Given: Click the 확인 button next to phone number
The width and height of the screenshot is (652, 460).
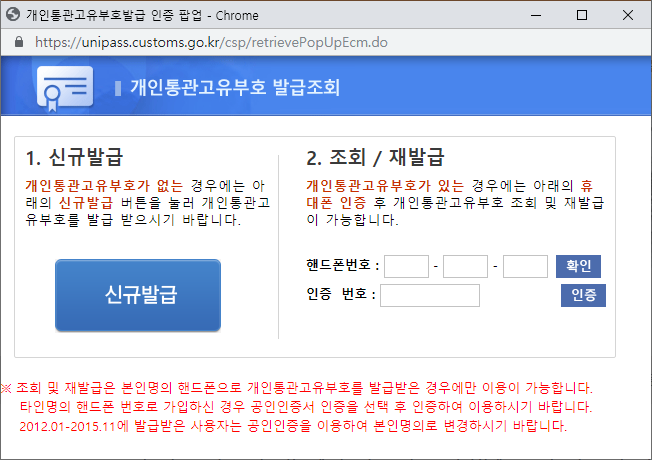Looking at the screenshot, I should 578,266.
